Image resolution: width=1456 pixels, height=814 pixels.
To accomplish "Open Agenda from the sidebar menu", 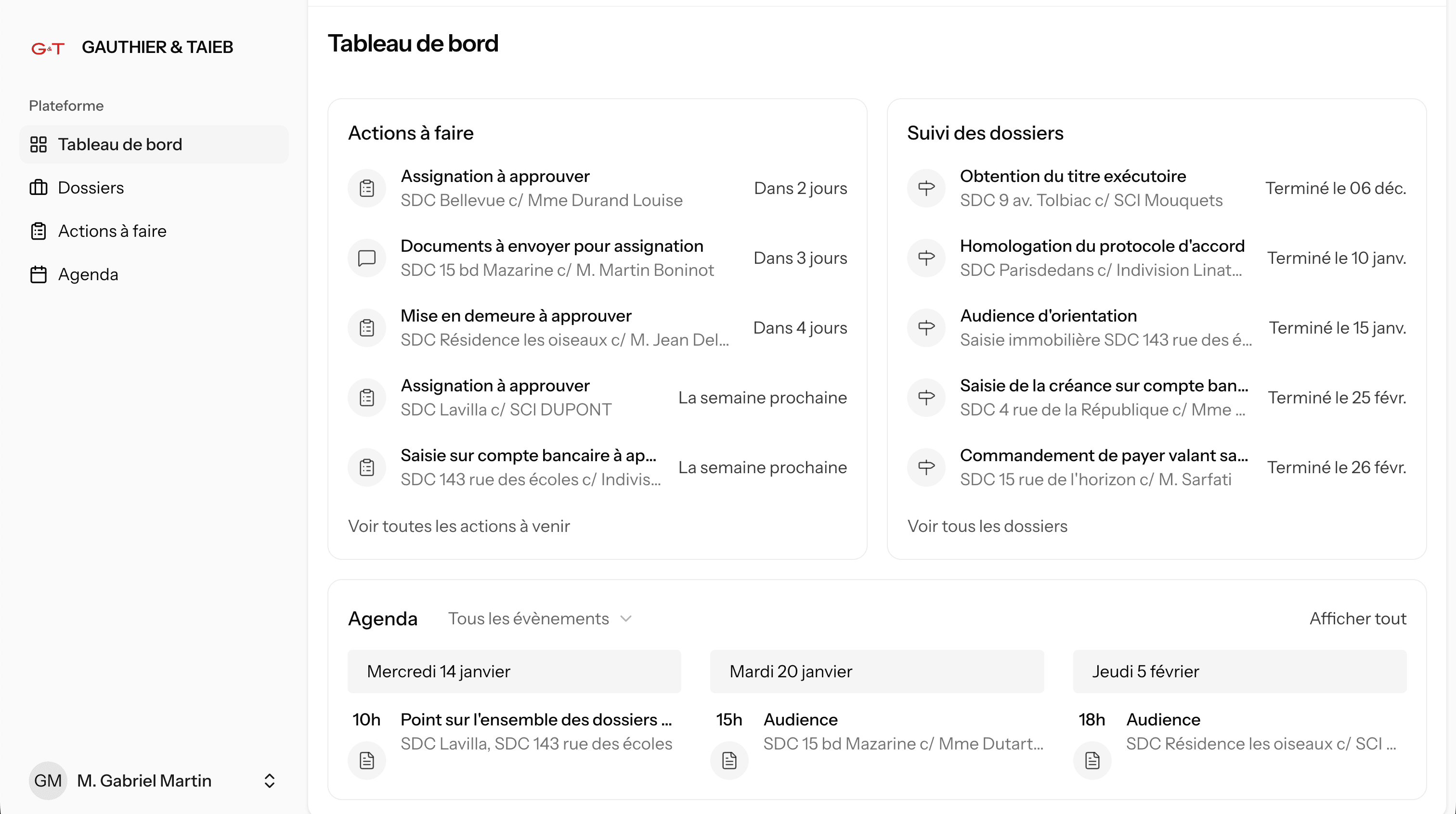I will (x=88, y=275).
